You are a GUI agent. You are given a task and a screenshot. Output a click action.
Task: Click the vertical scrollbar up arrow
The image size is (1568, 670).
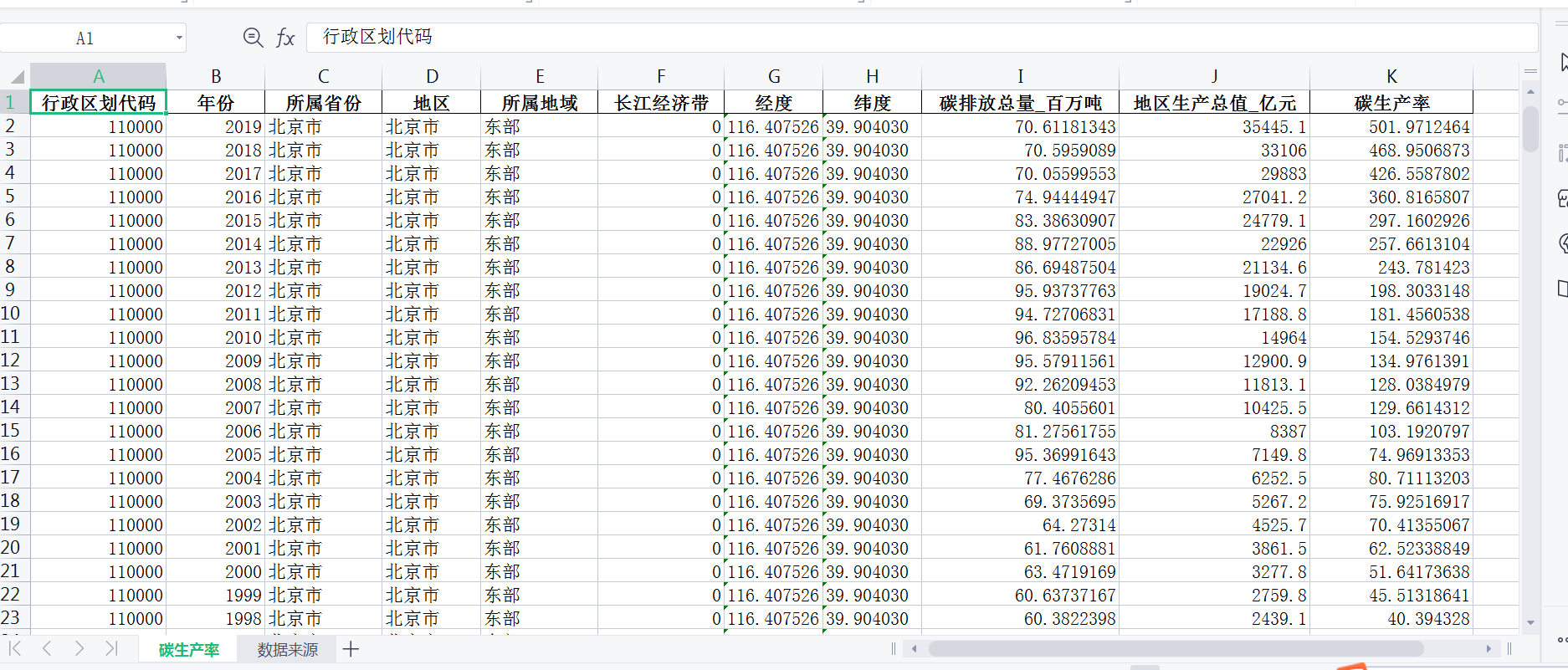tap(1530, 91)
